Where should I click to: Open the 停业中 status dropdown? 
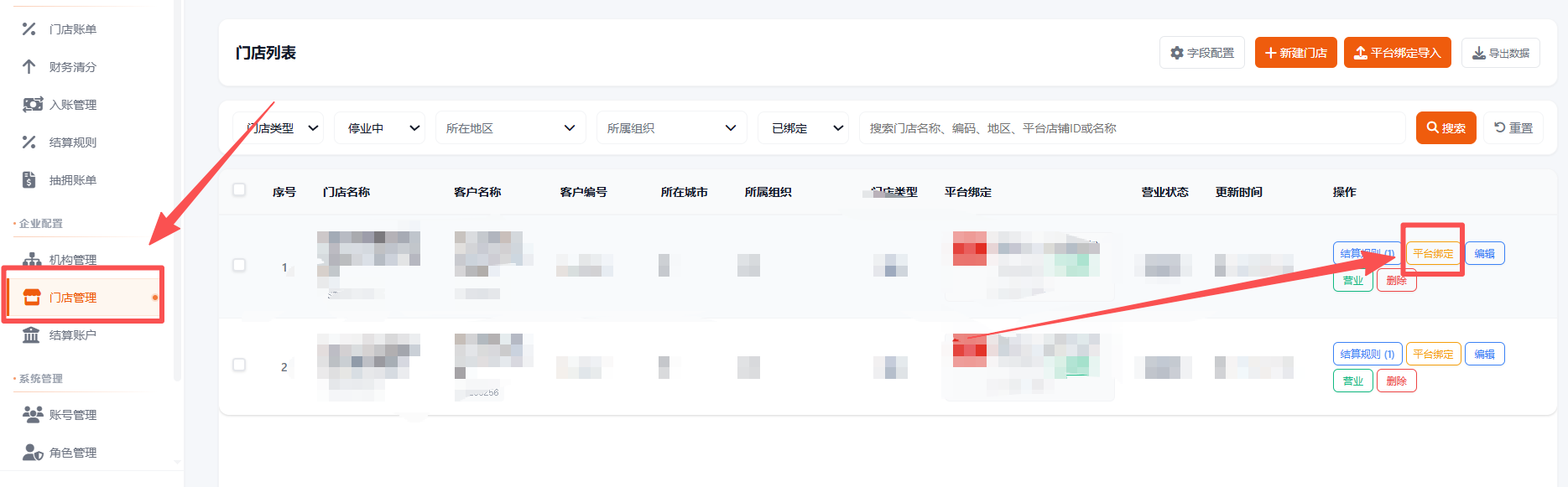coord(380,127)
